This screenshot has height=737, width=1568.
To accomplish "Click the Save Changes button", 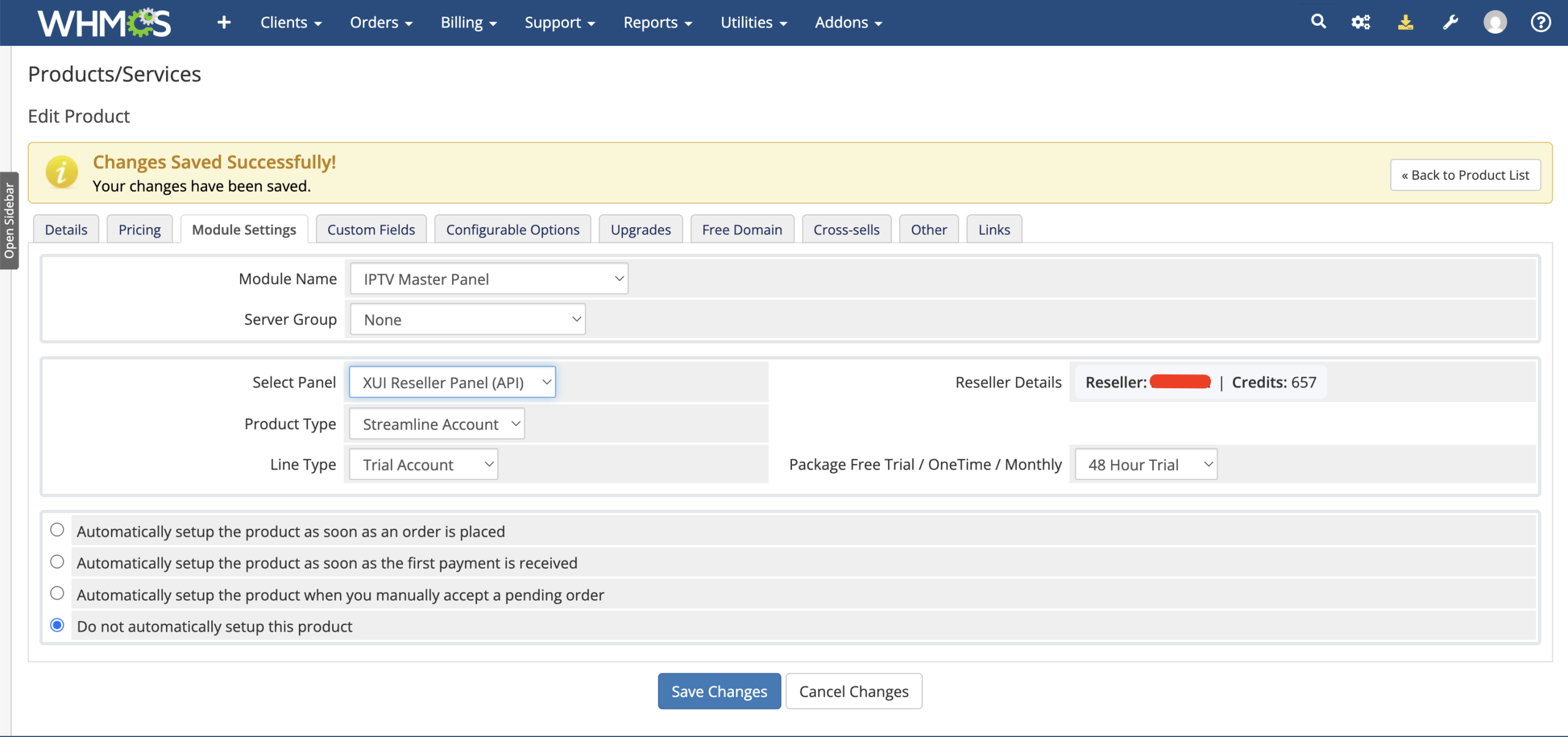I will point(719,692).
